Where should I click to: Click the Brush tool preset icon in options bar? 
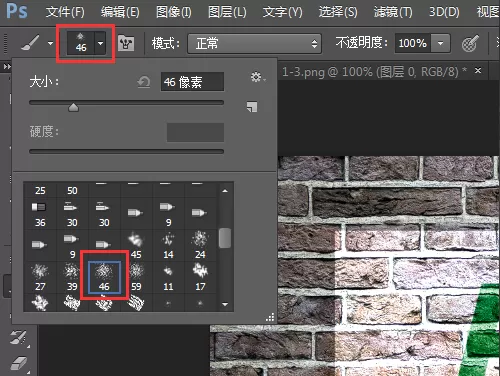coord(30,43)
